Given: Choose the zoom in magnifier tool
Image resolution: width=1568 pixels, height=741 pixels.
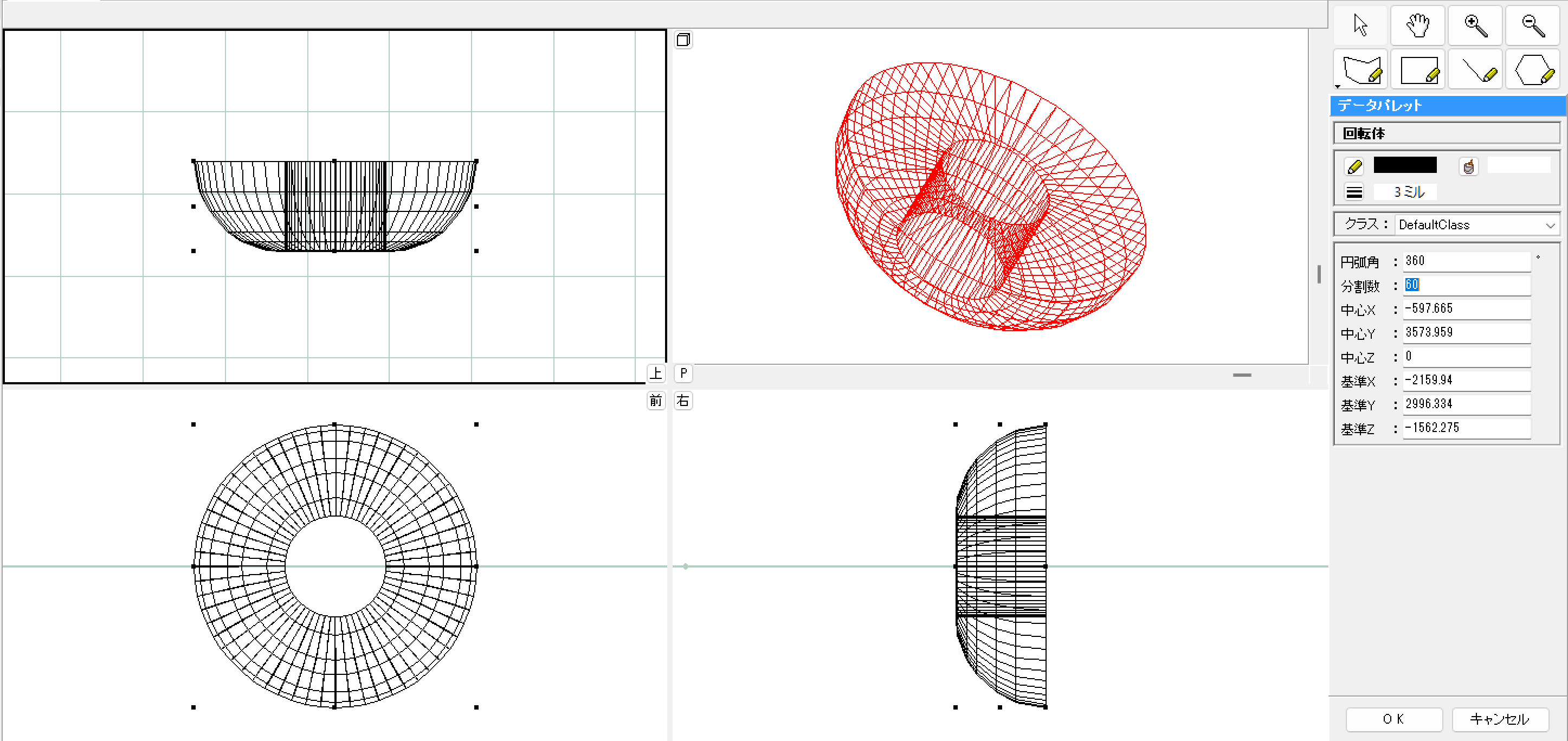Looking at the screenshot, I should coord(1475,25).
